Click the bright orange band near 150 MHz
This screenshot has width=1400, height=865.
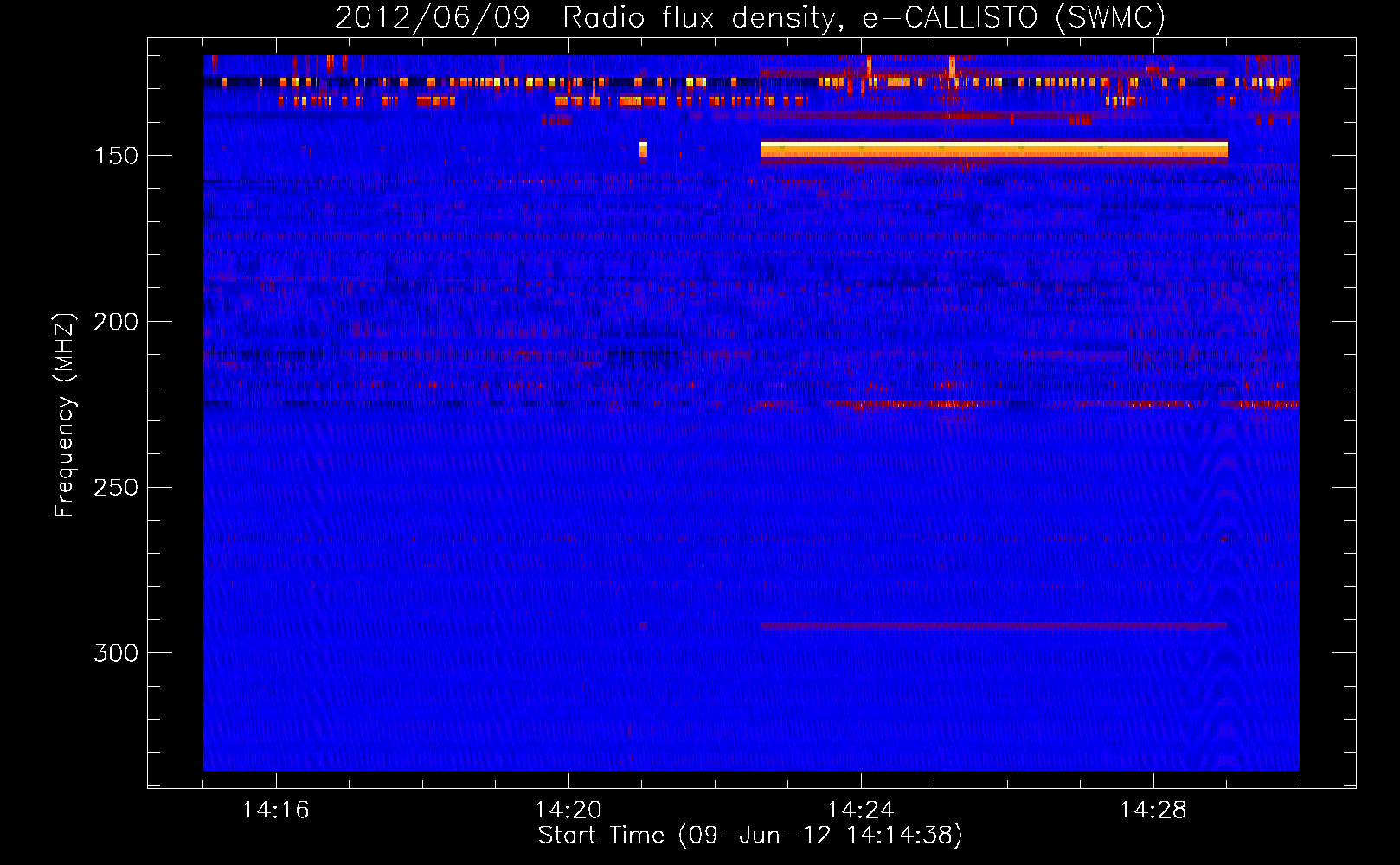point(994,151)
